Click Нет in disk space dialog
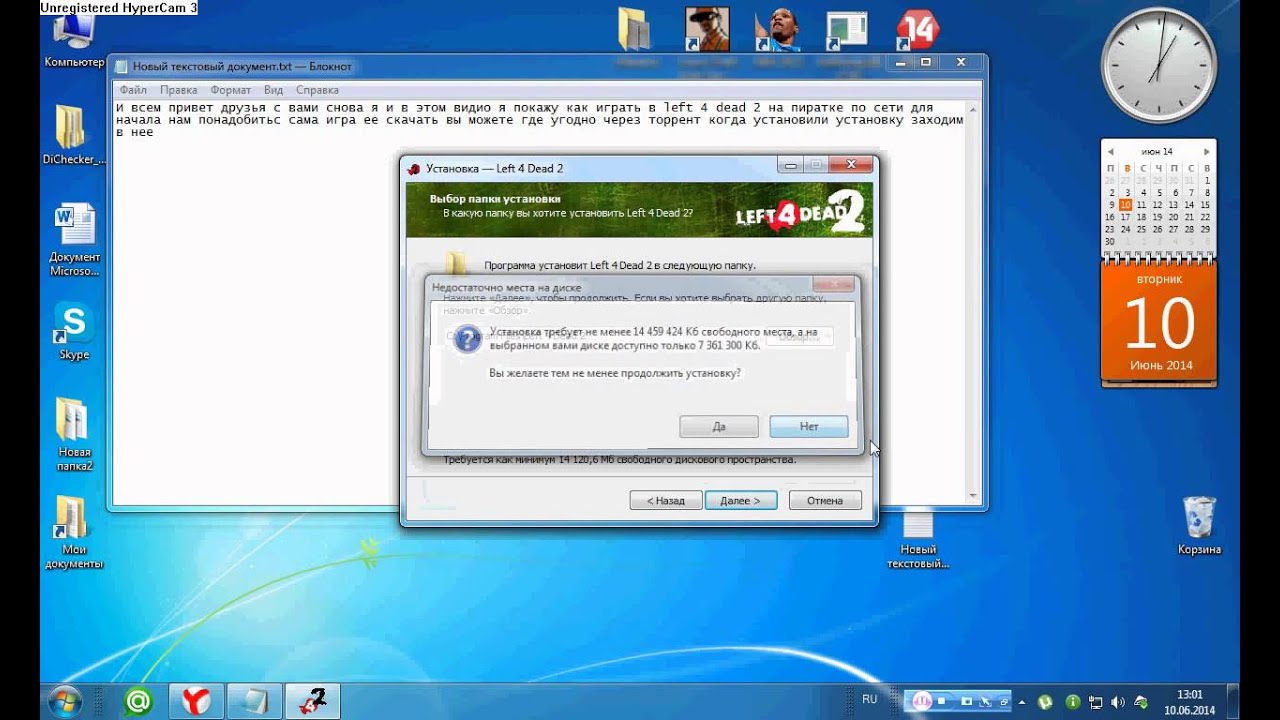This screenshot has height=720, width=1280. pos(809,426)
